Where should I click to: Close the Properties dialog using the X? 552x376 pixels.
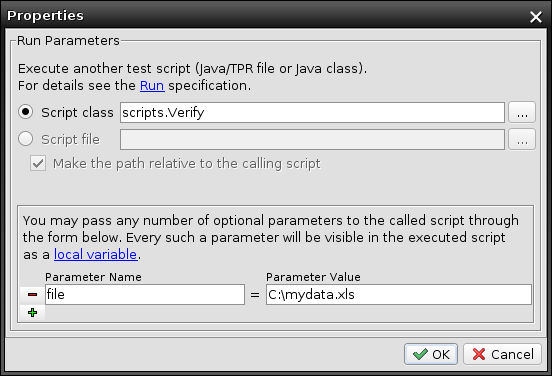click(x=536, y=17)
